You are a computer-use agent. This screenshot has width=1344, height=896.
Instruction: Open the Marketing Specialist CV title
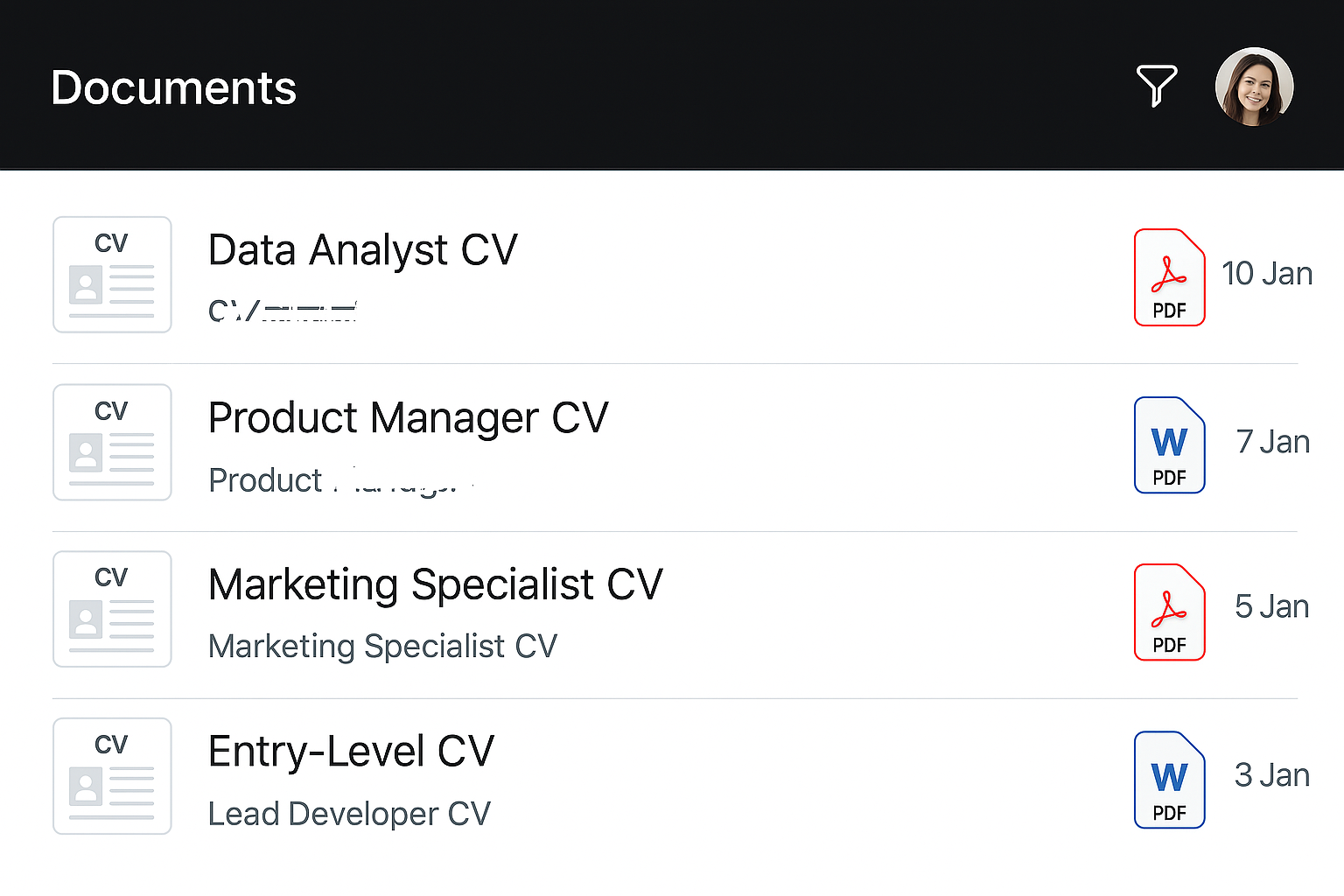436,584
